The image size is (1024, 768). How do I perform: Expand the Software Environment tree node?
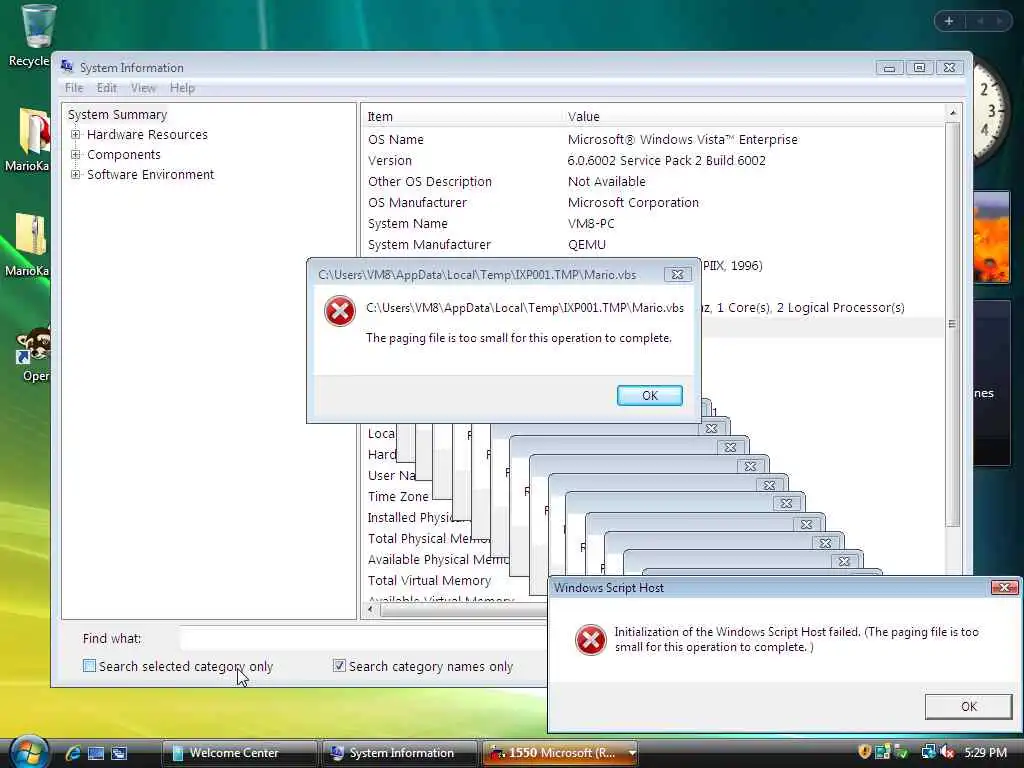point(76,174)
